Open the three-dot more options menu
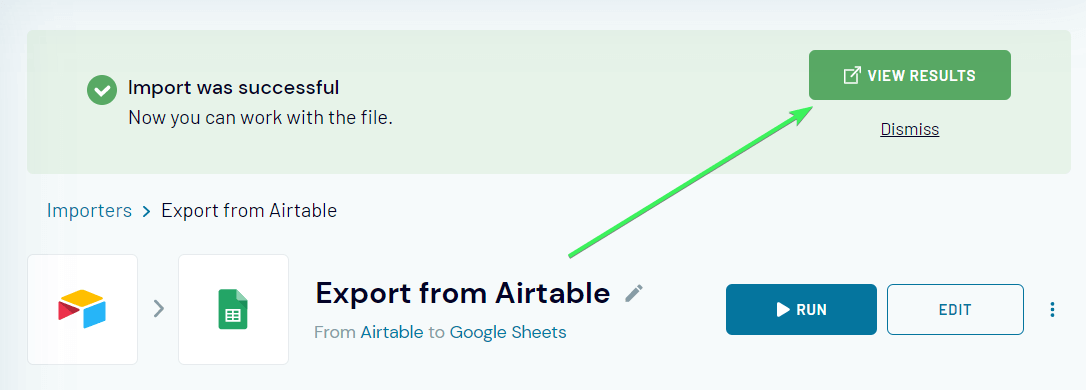Image resolution: width=1086 pixels, height=390 pixels. point(1052,310)
